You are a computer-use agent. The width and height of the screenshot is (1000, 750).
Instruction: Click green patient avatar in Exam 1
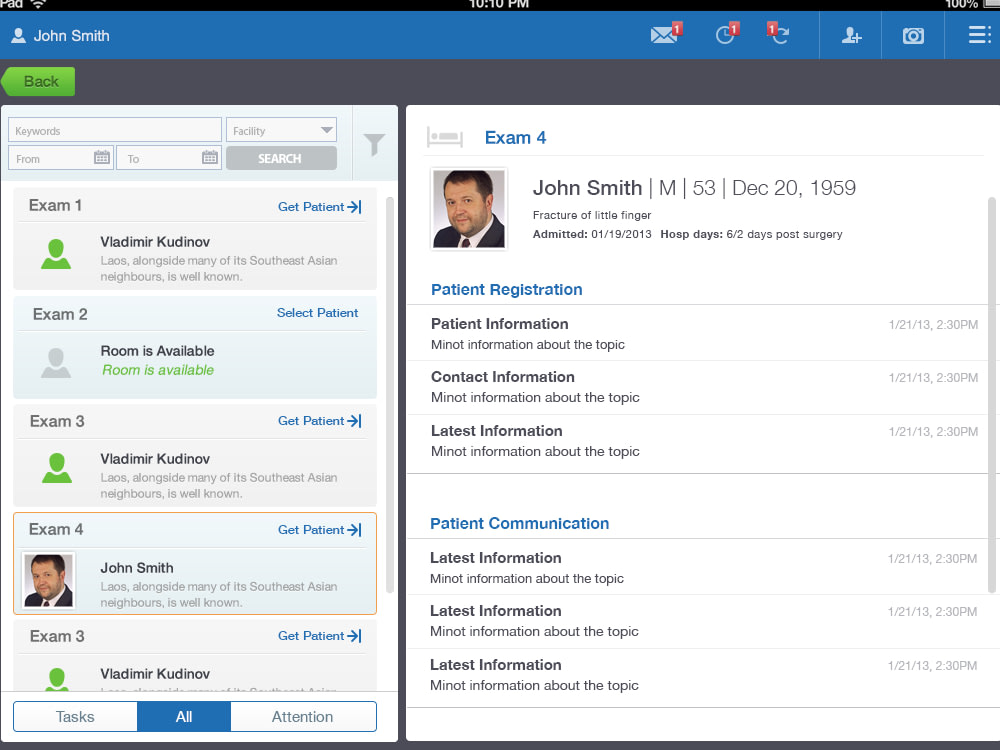(x=56, y=254)
